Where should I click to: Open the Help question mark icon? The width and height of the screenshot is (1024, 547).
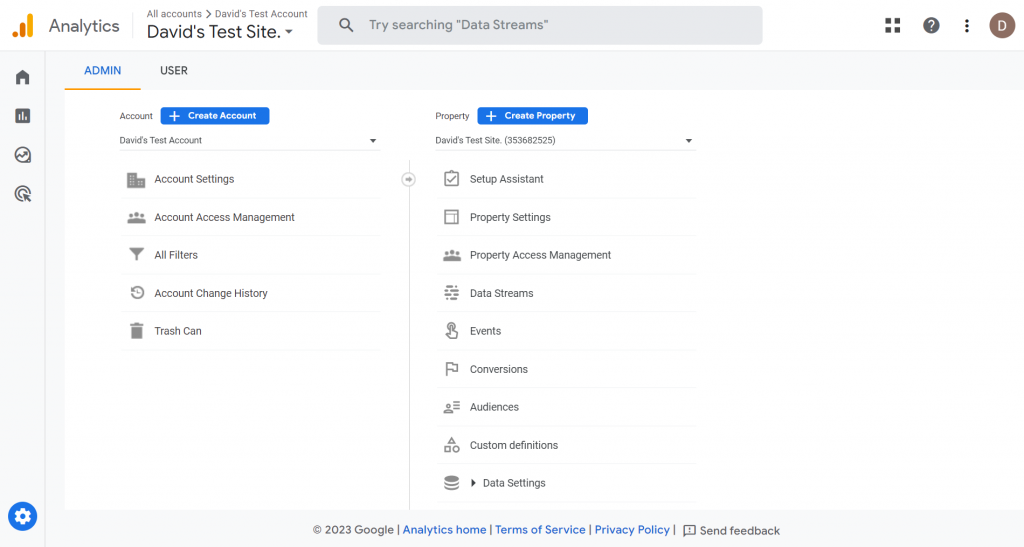(931, 26)
